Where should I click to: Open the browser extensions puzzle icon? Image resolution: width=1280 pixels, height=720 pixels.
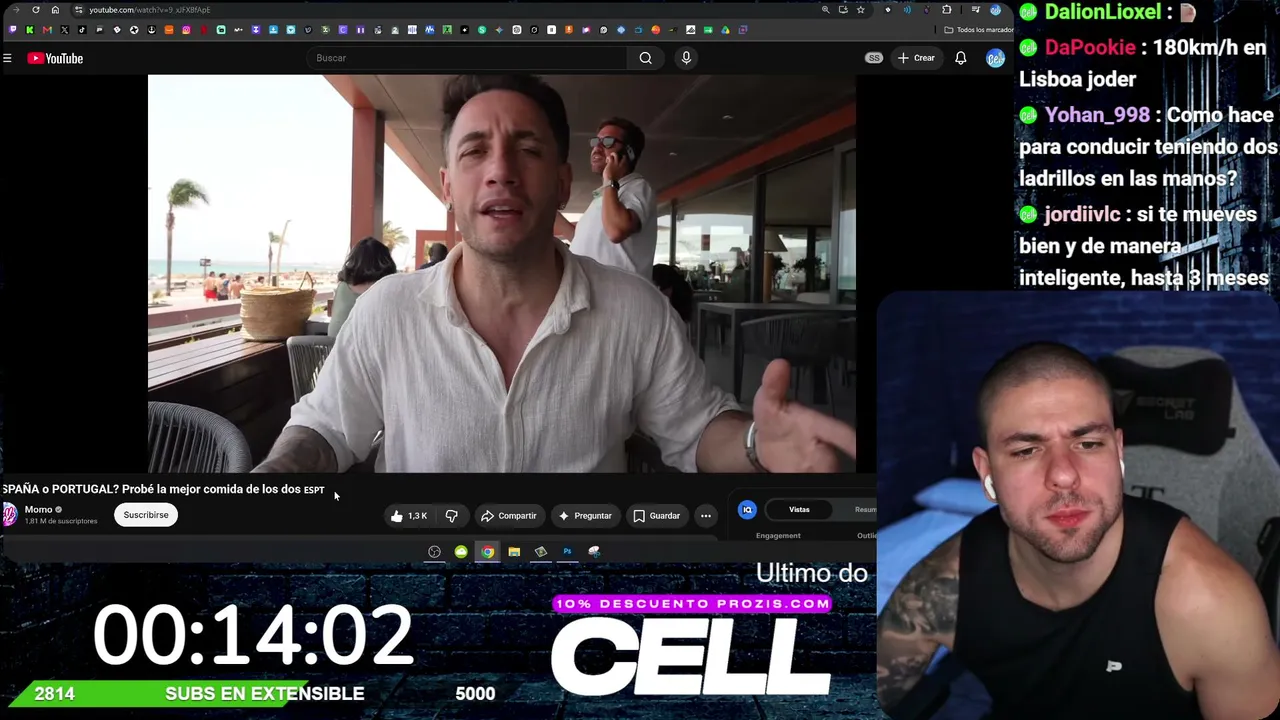947,10
